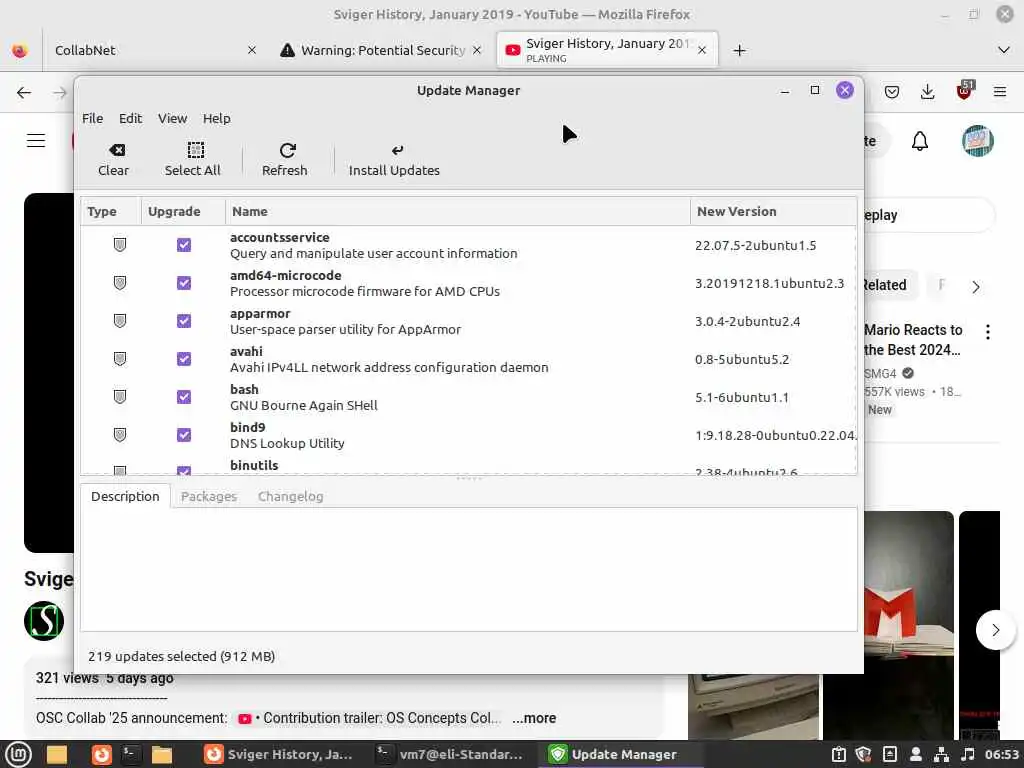Click the apparmor shield type icon

pyautogui.click(x=120, y=321)
